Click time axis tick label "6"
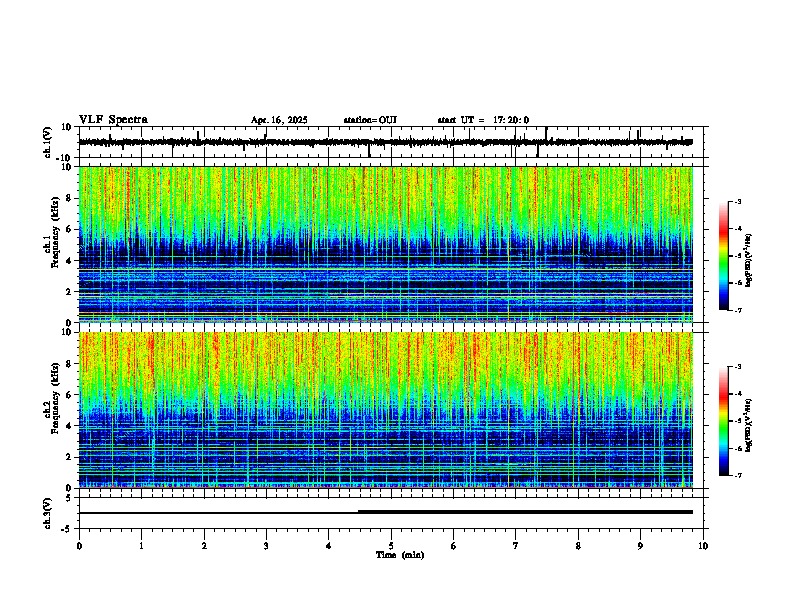 click(454, 546)
